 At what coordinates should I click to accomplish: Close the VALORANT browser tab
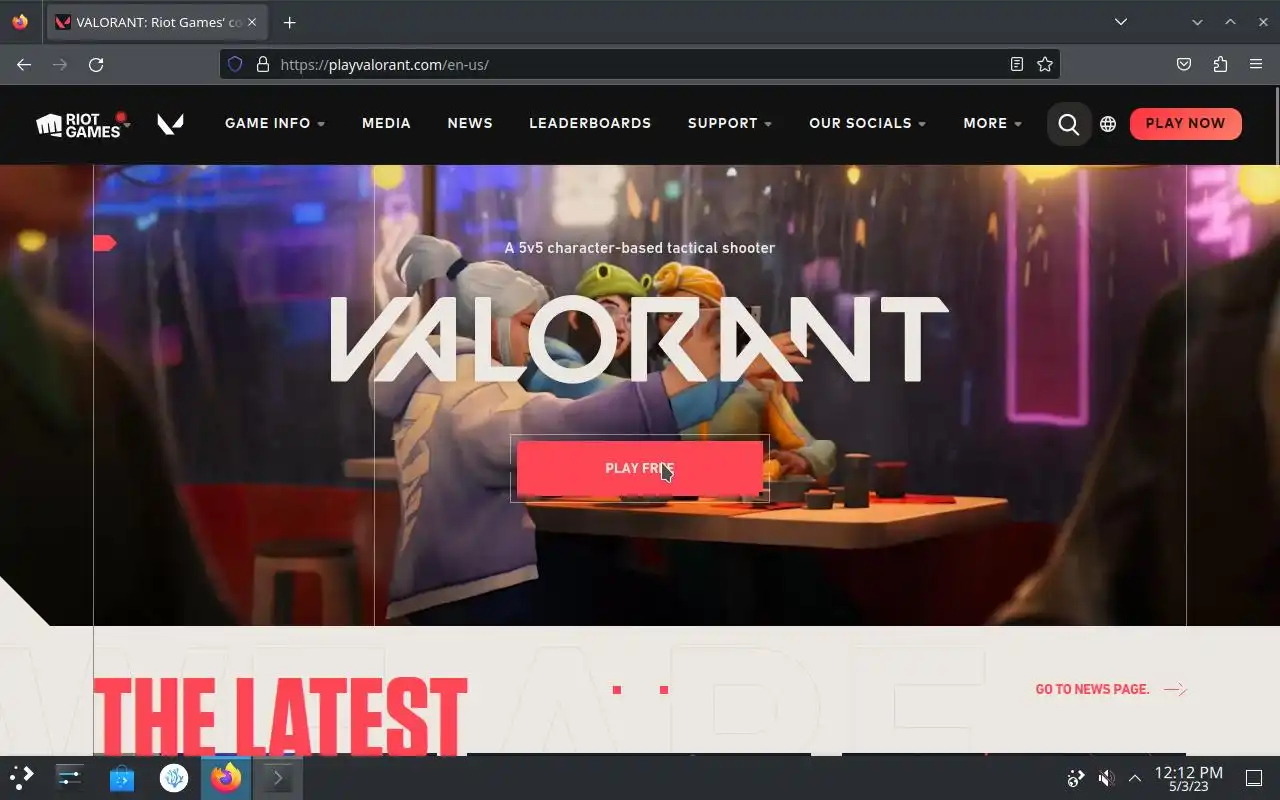pos(252,22)
